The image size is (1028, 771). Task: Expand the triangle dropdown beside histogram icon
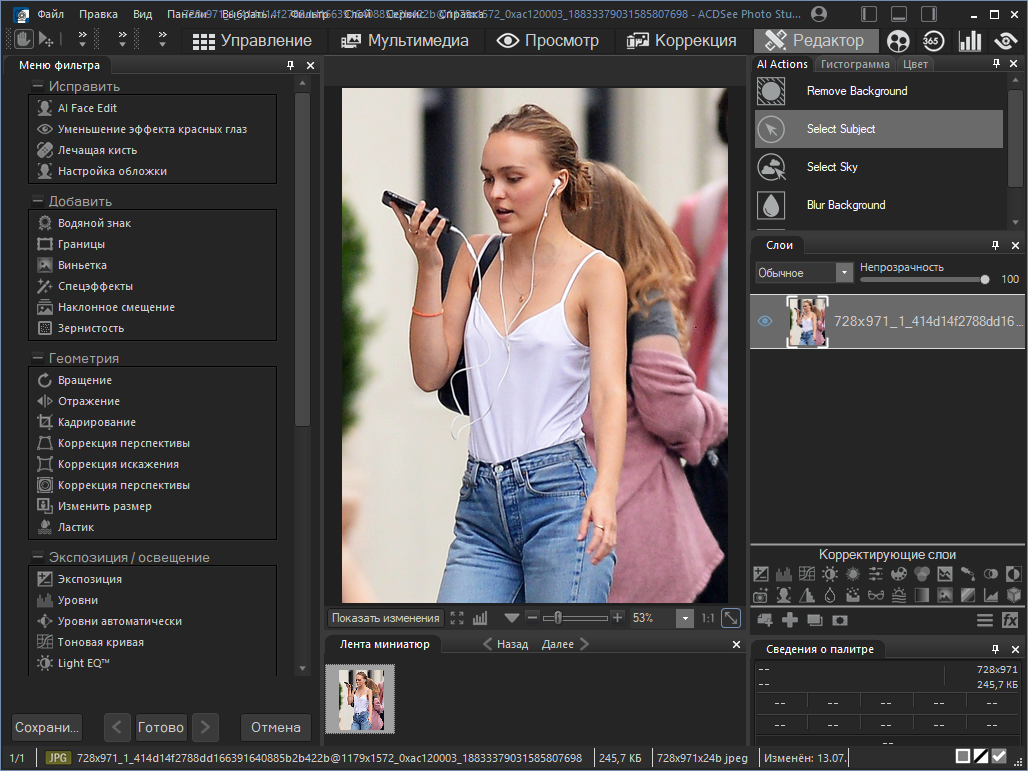pos(511,618)
